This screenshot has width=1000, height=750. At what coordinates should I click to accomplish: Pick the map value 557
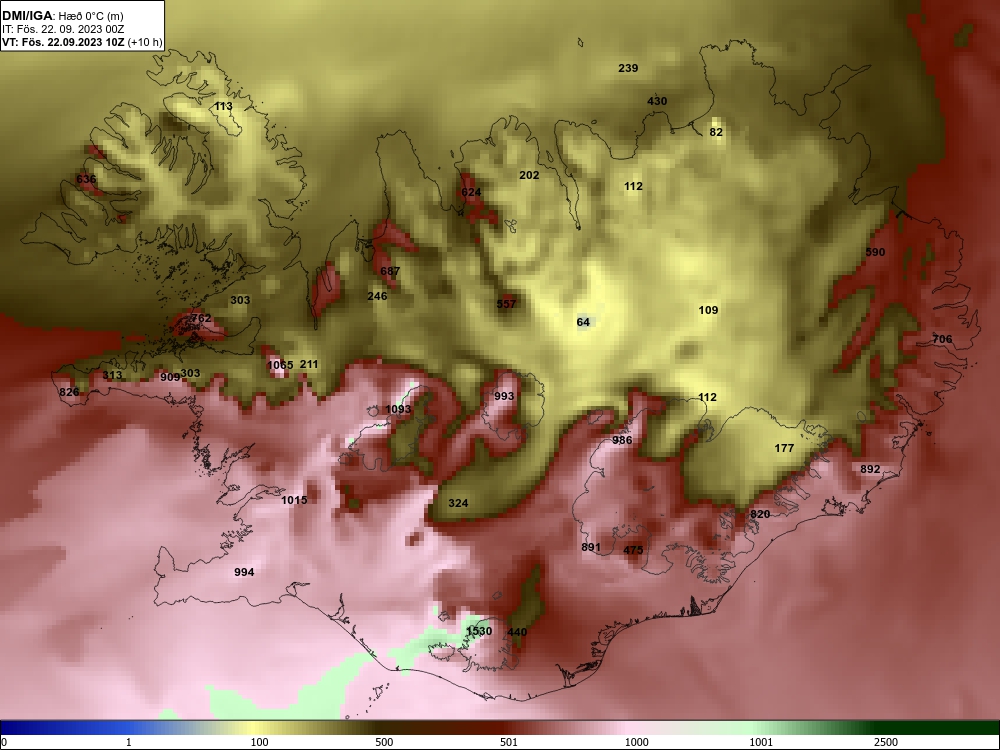(506, 304)
